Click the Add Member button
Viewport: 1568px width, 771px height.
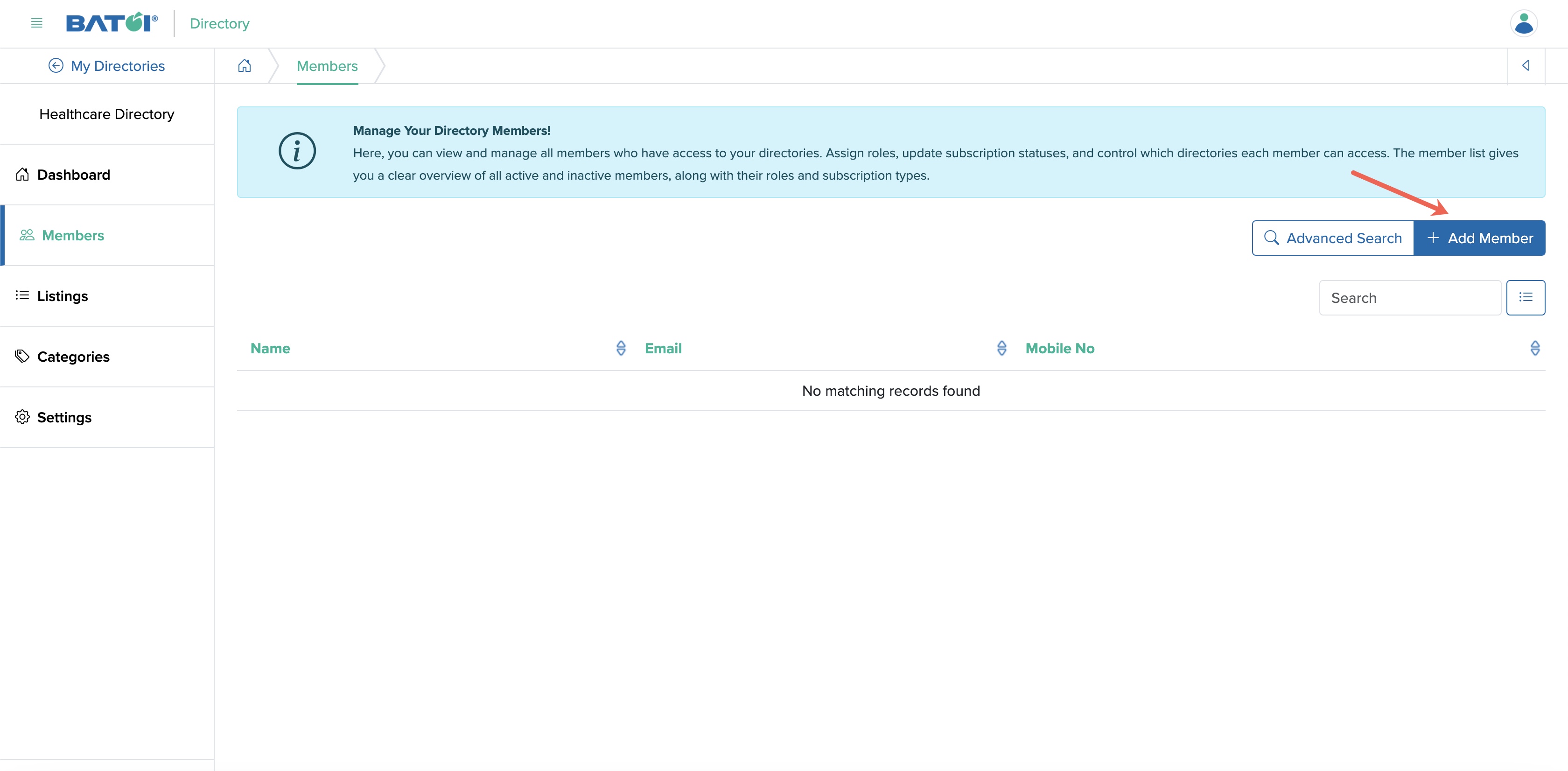1480,238
